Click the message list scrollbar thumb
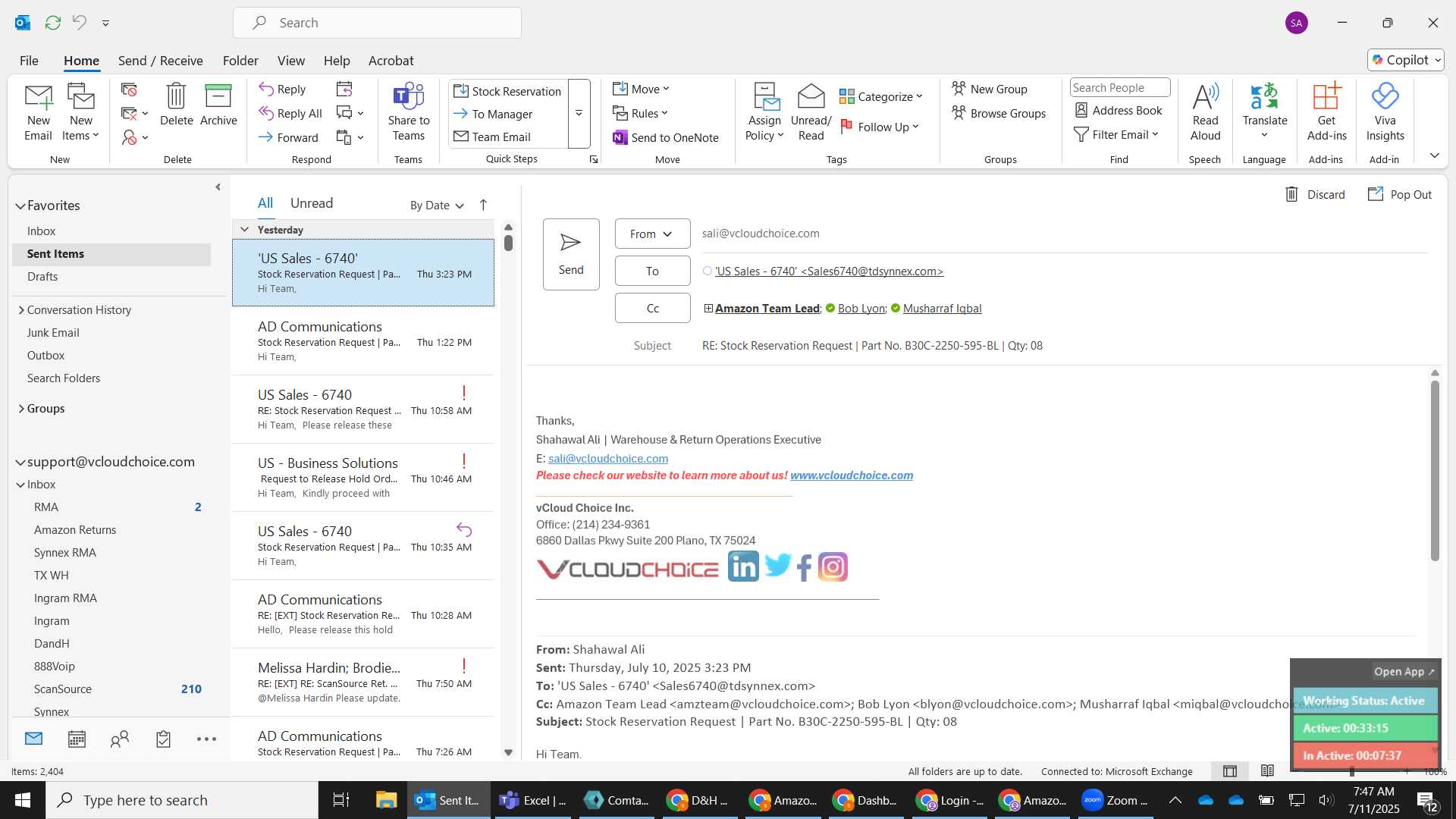Viewport: 1456px width, 819px height. (508, 243)
